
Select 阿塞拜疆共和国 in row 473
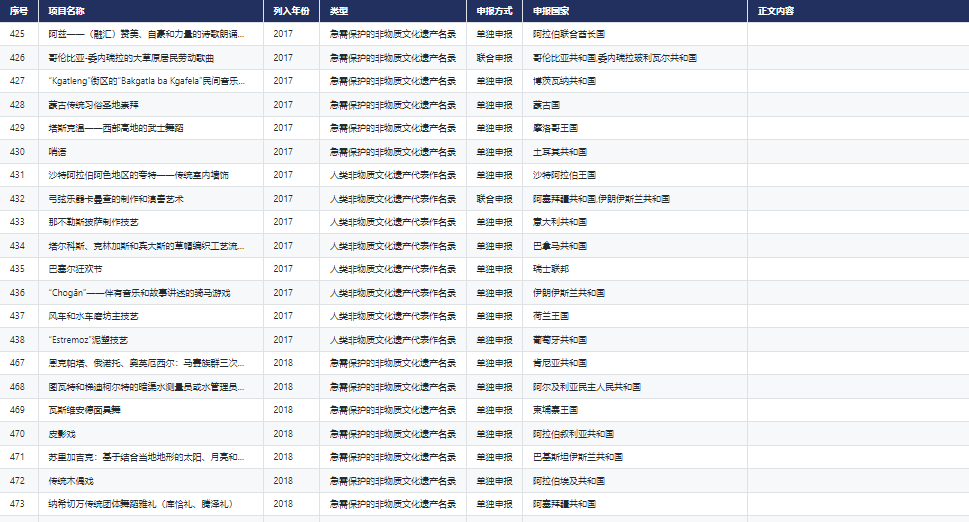click(564, 503)
